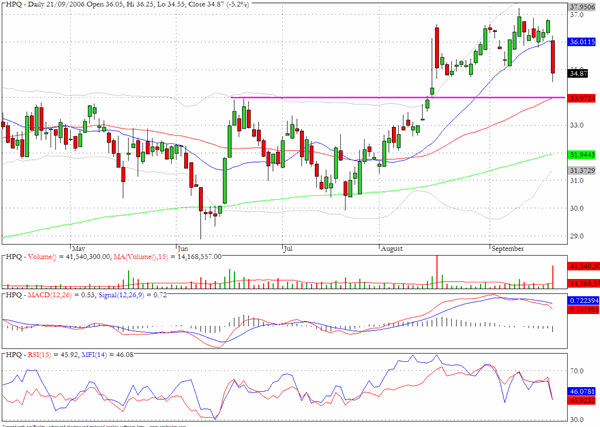Click the May month axis label
Screen dimensions: 600x427
(x=78, y=249)
